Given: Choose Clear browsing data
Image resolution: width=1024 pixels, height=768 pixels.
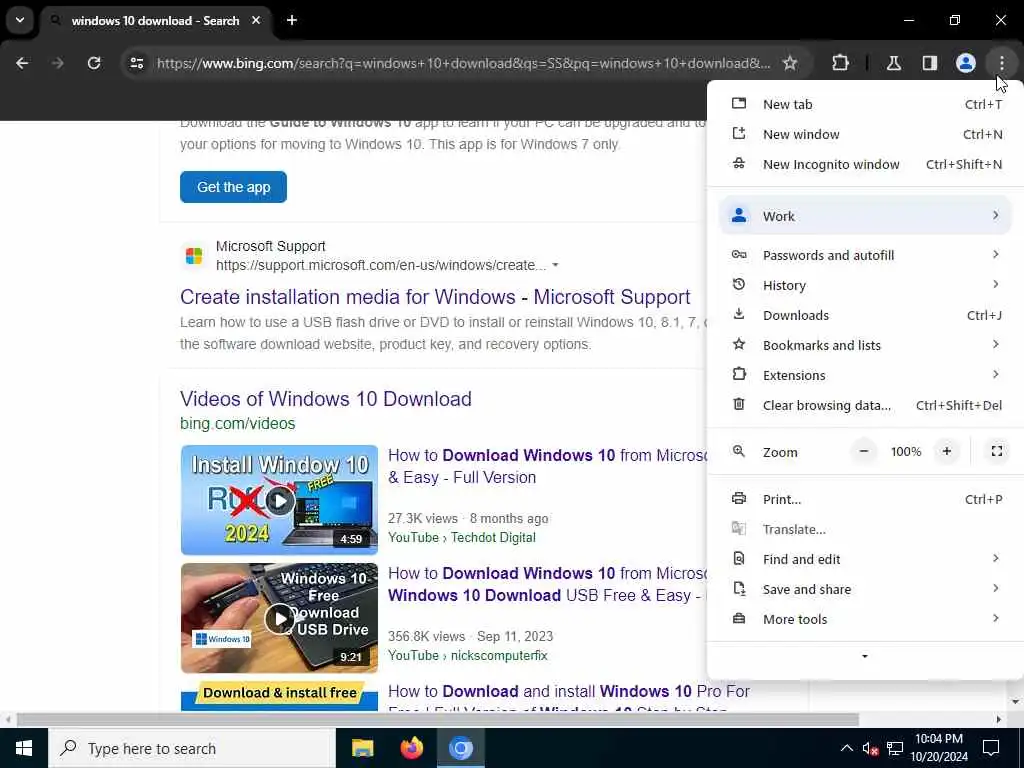Looking at the screenshot, I should tap(865, 406).
